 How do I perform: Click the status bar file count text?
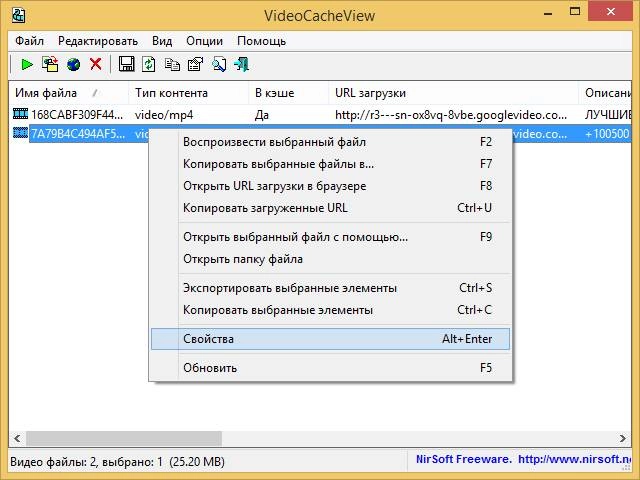pyautogui.click(x=117, y=462)
